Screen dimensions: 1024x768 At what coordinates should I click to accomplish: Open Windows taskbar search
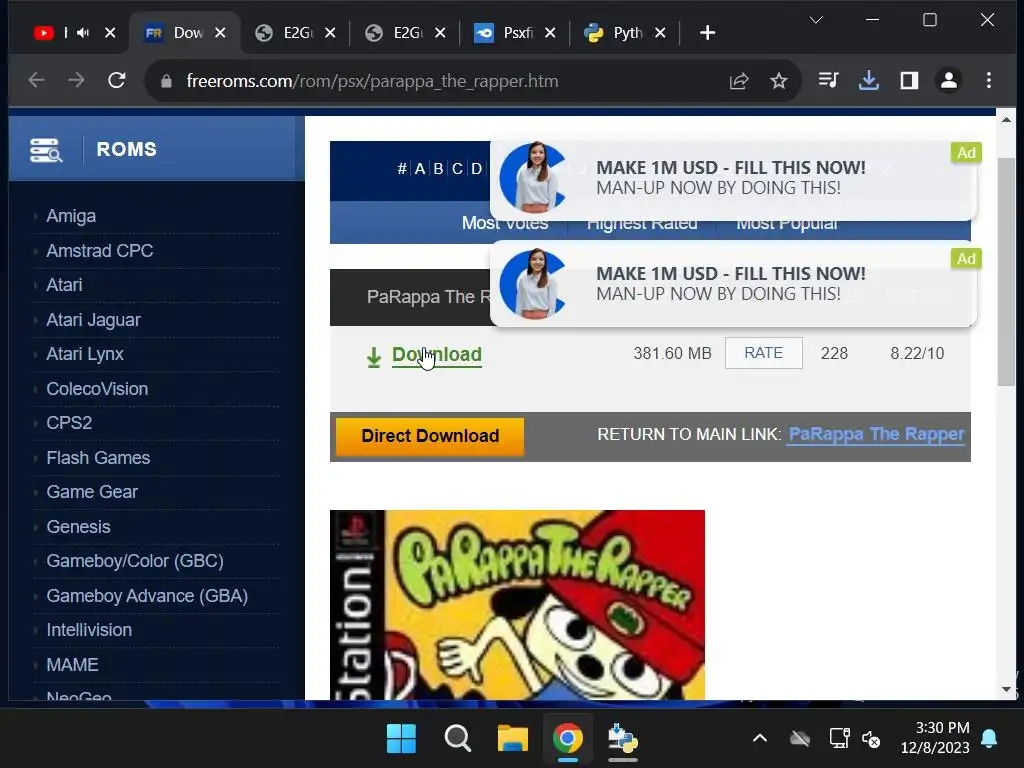457,739
